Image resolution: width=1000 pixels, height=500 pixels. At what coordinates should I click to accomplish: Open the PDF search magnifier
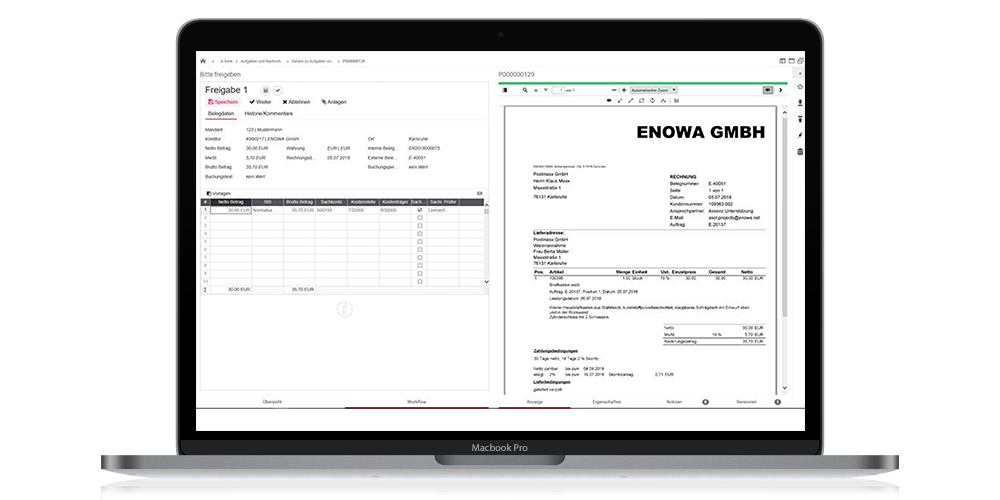(525, 90)
